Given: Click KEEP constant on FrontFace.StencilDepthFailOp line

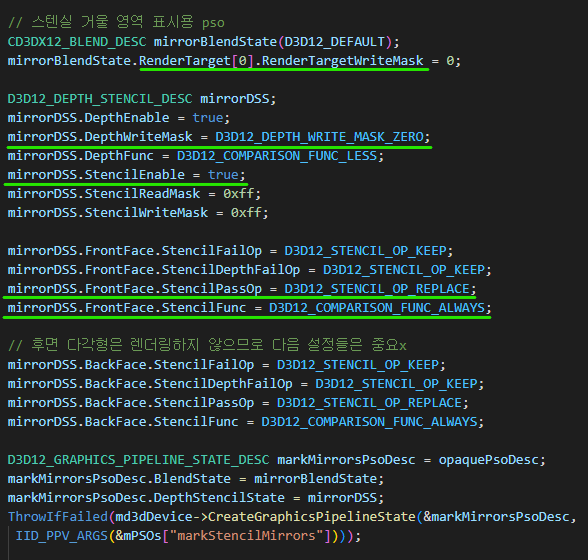Looking at the screenshot, I should pos(404,270).
